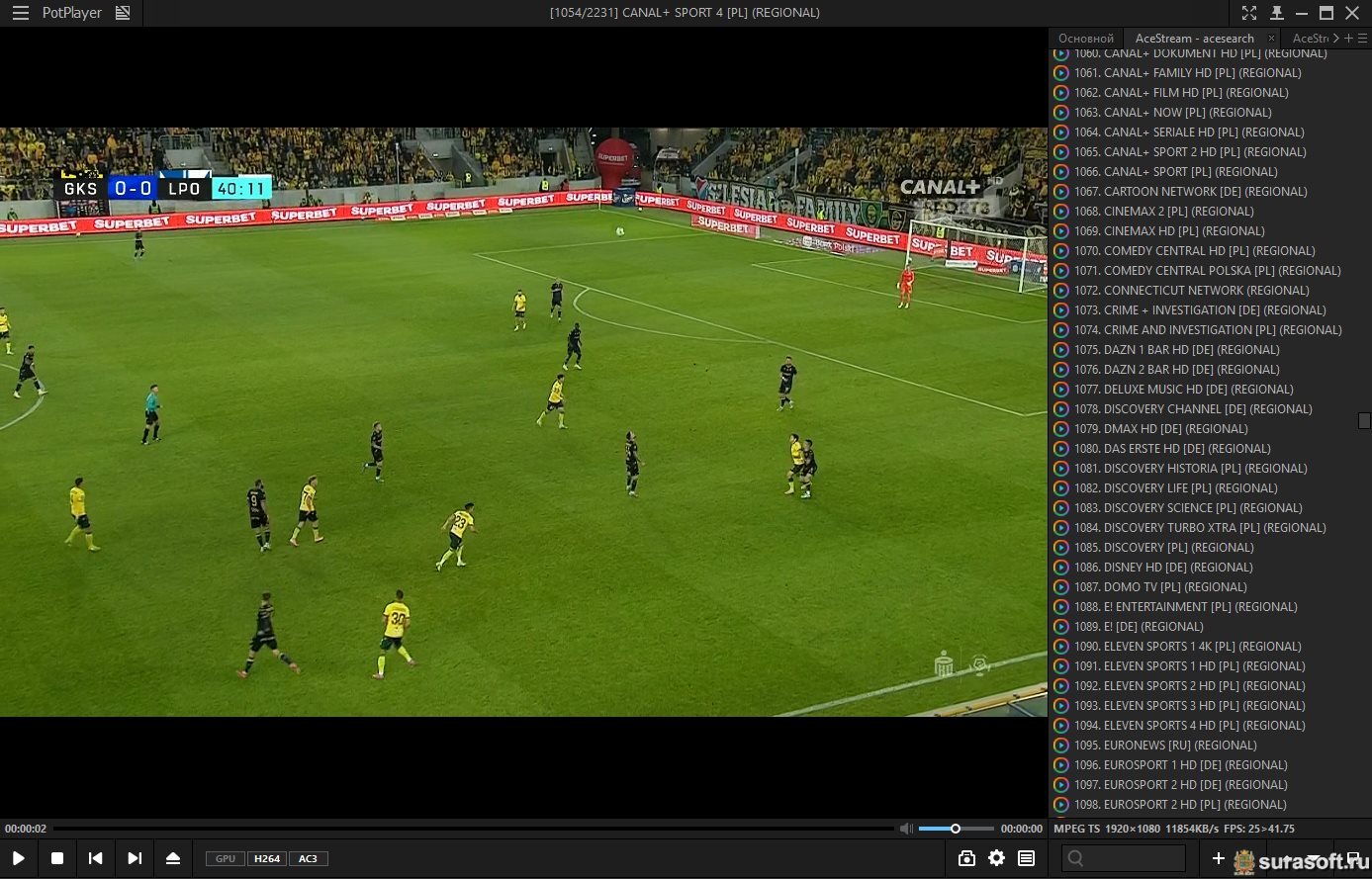Add a new playlist tab

(1348, 39)
